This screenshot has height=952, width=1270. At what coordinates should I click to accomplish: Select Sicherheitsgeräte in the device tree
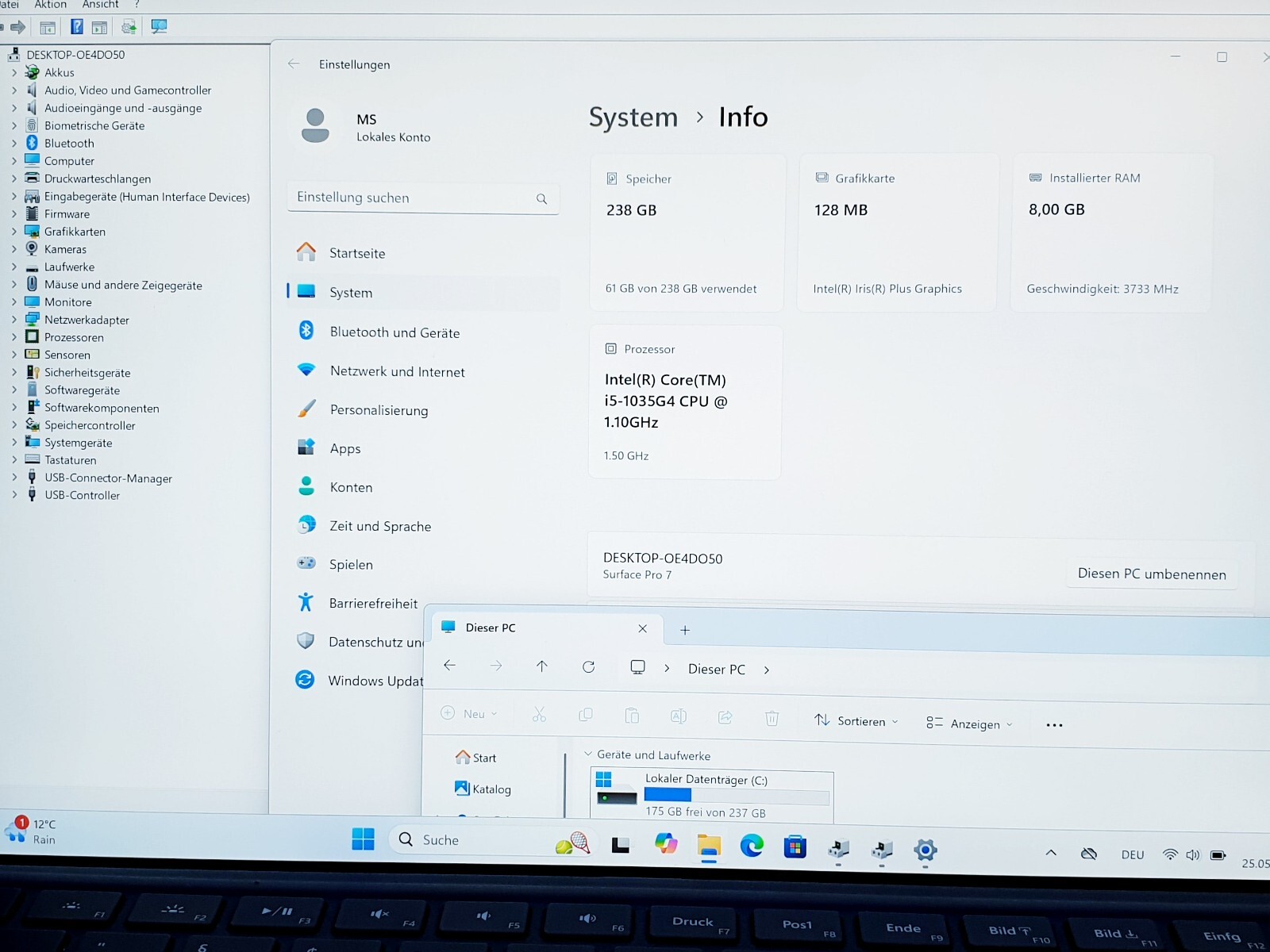pos(87,373)
